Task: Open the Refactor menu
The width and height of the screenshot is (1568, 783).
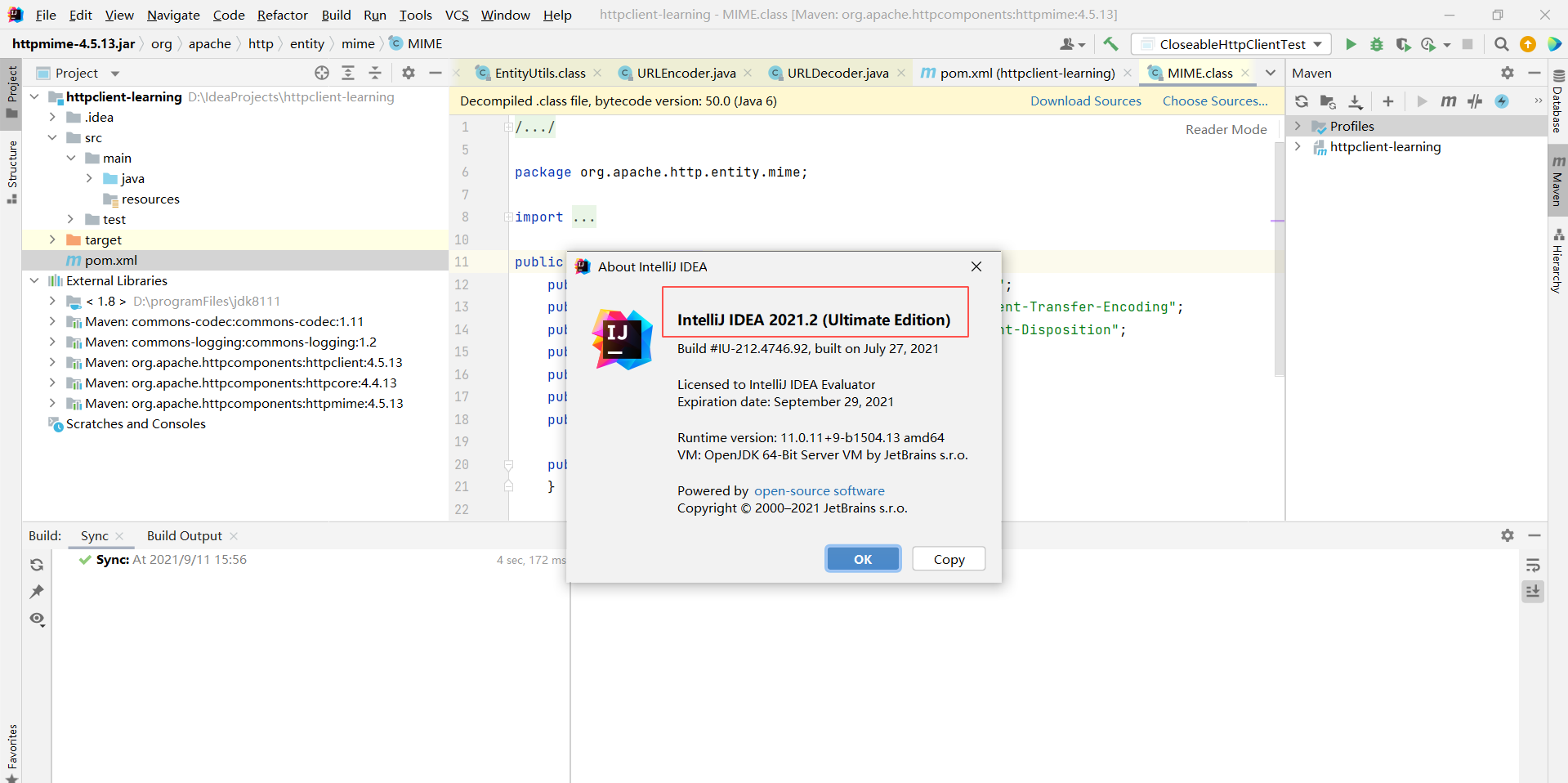Action: [282, 15]
